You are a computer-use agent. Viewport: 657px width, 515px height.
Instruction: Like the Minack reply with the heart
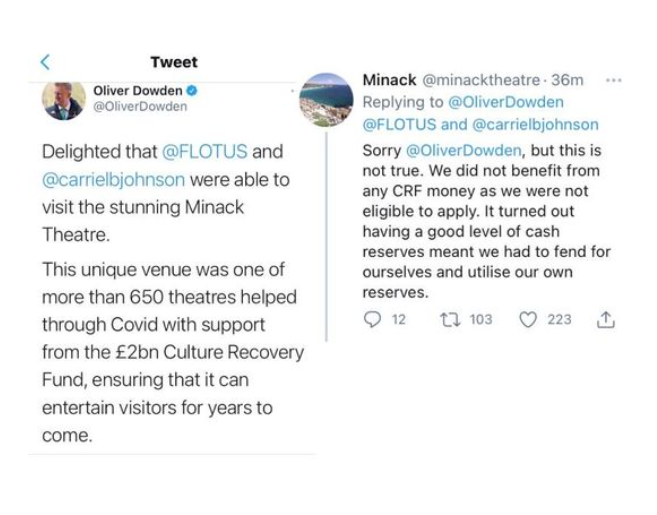click(529, 319)
